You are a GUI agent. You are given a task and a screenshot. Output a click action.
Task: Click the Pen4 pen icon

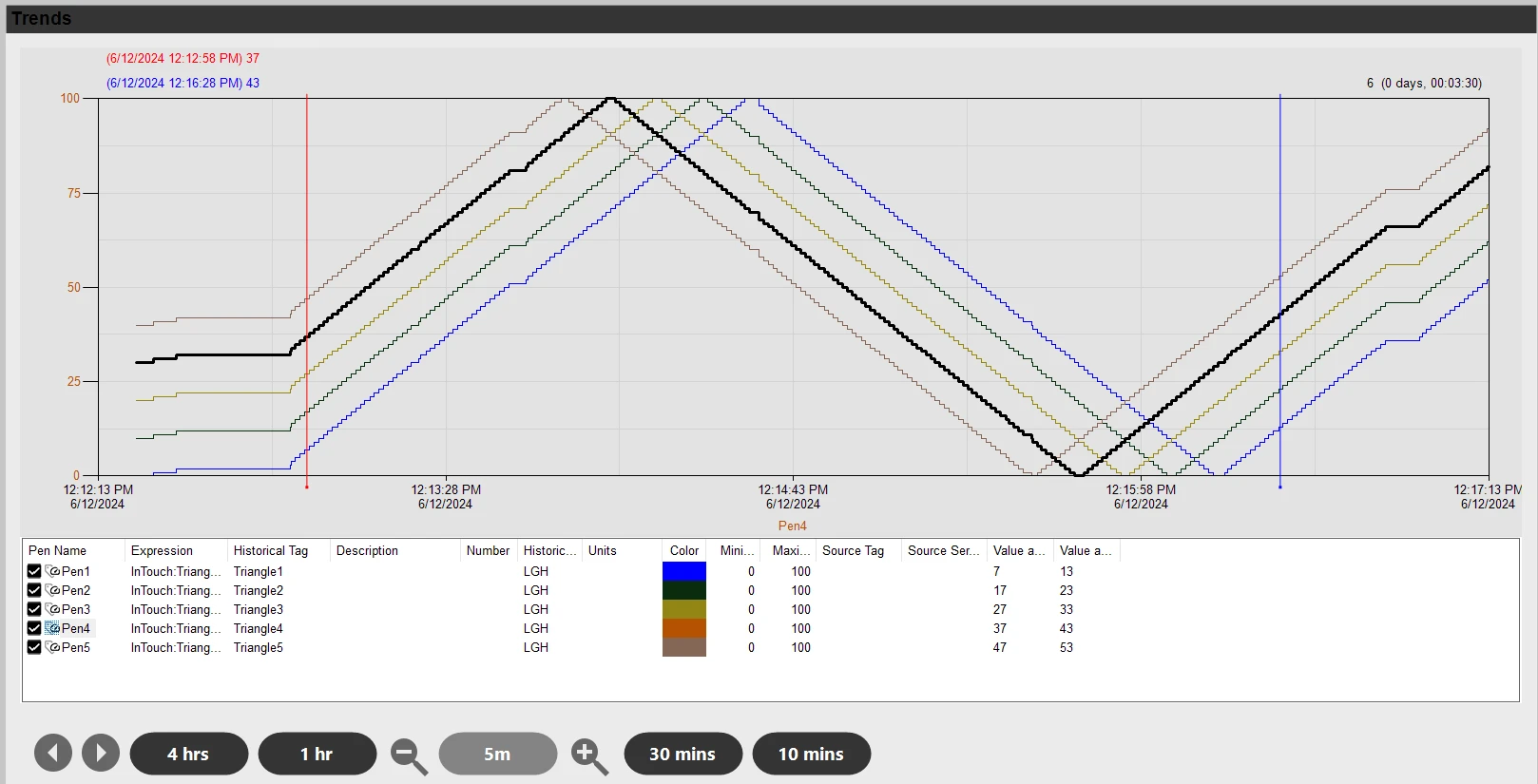52,628
